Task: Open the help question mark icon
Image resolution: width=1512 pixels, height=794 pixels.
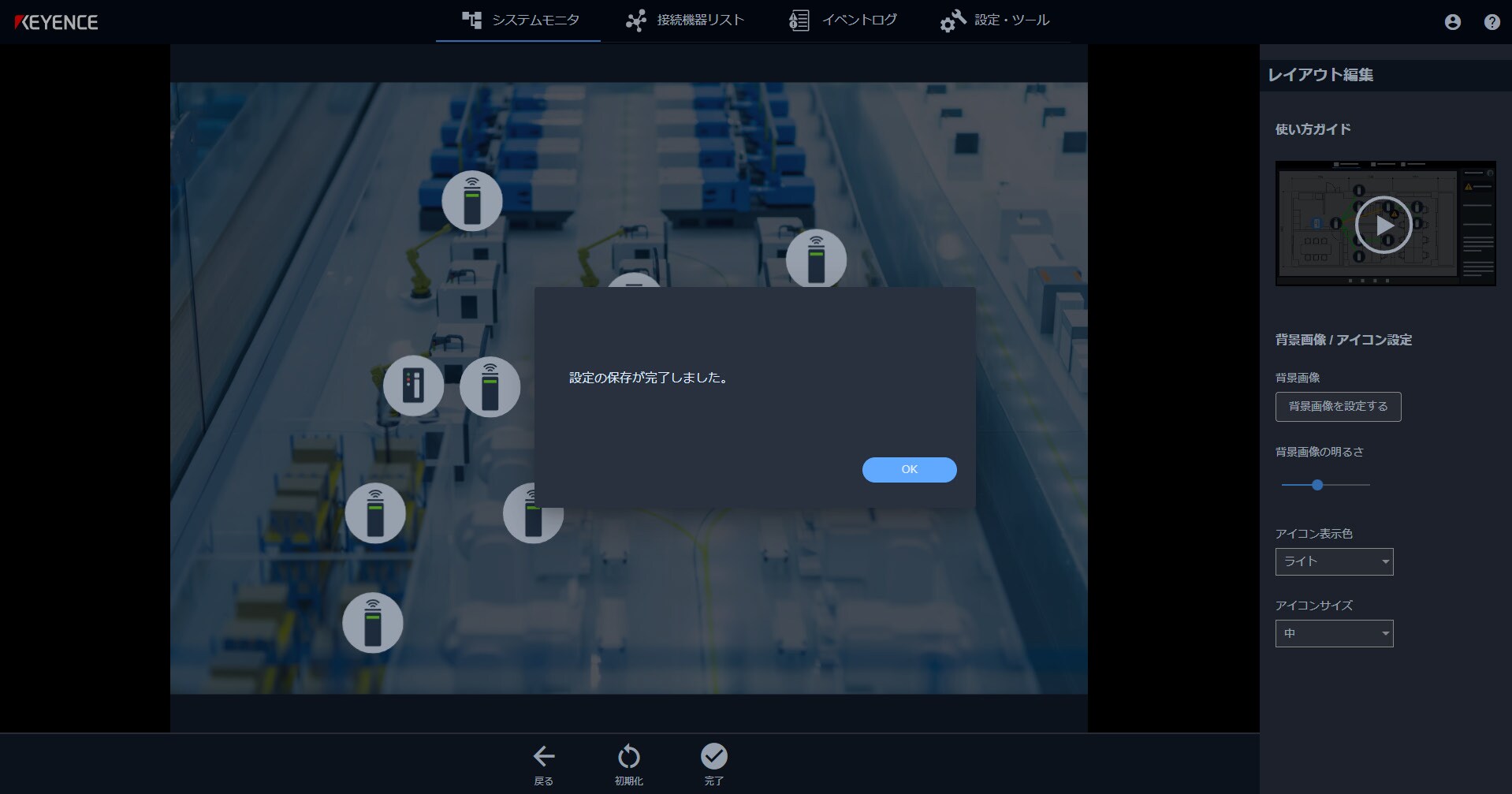Action: point(1492,22)
